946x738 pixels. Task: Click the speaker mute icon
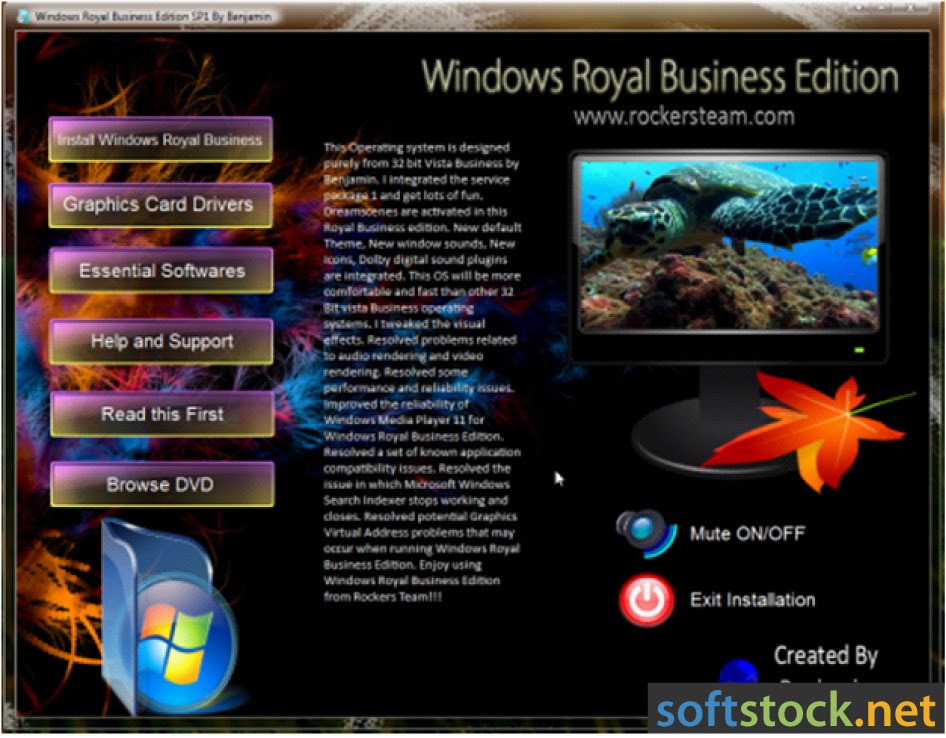646,533
